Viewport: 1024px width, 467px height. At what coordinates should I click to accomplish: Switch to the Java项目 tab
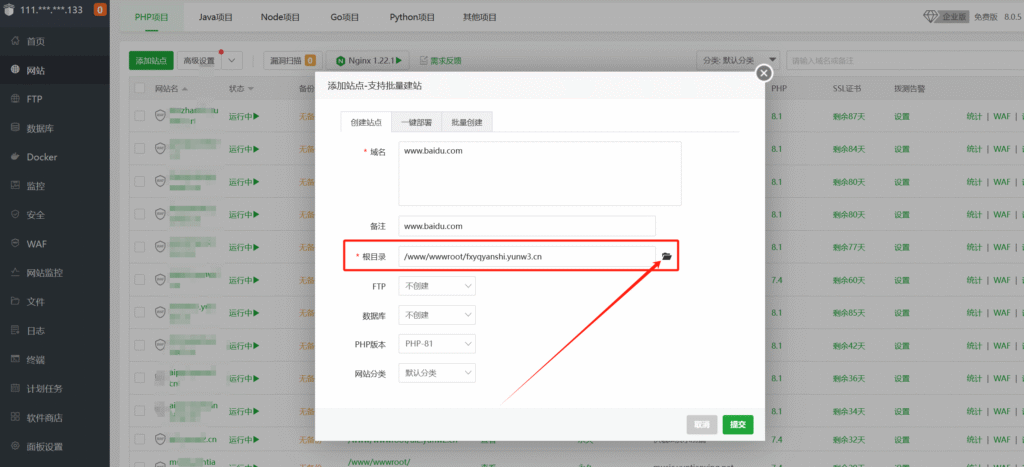point(216,17)
